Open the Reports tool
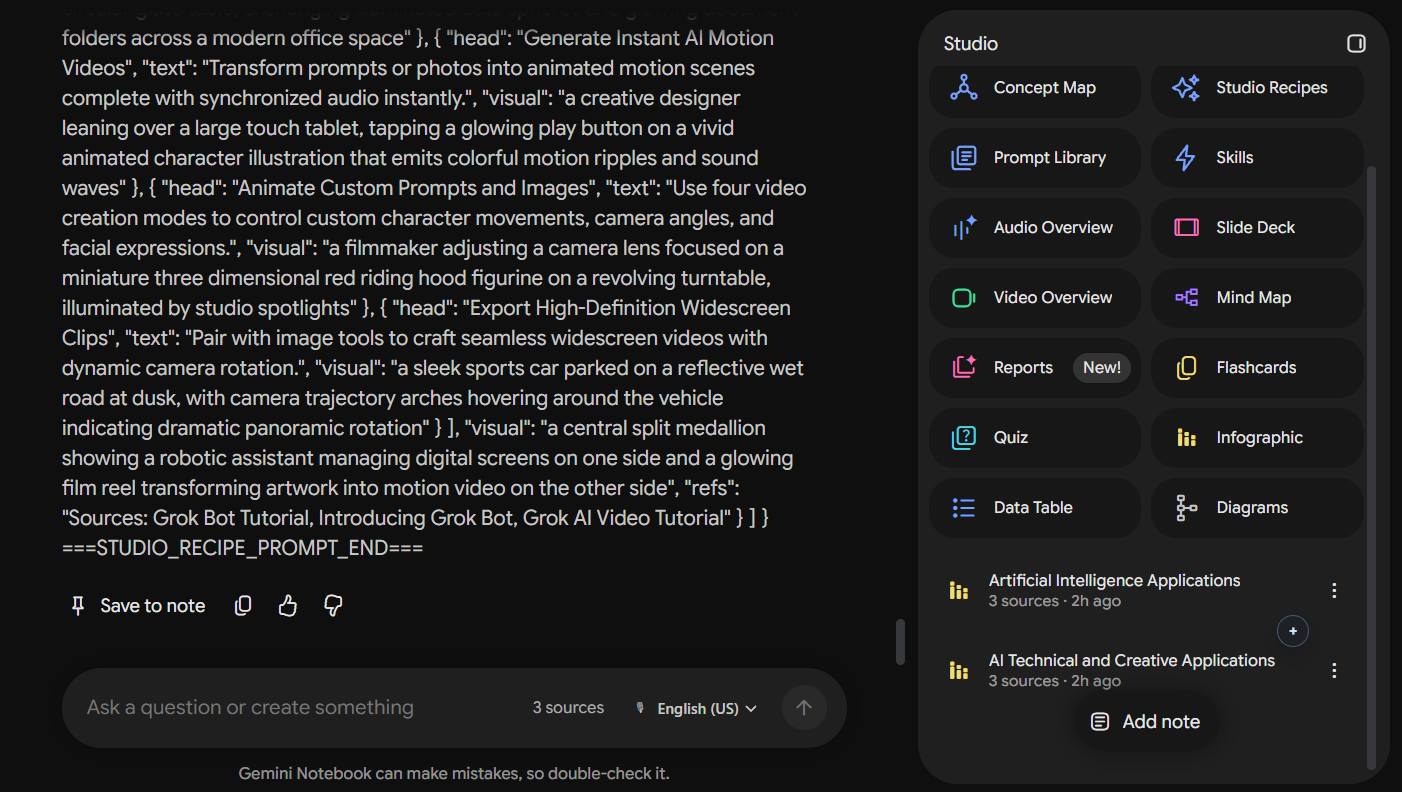Image resolution: width=1402 pixels, height=792 pixels. tap(1034, 368)
